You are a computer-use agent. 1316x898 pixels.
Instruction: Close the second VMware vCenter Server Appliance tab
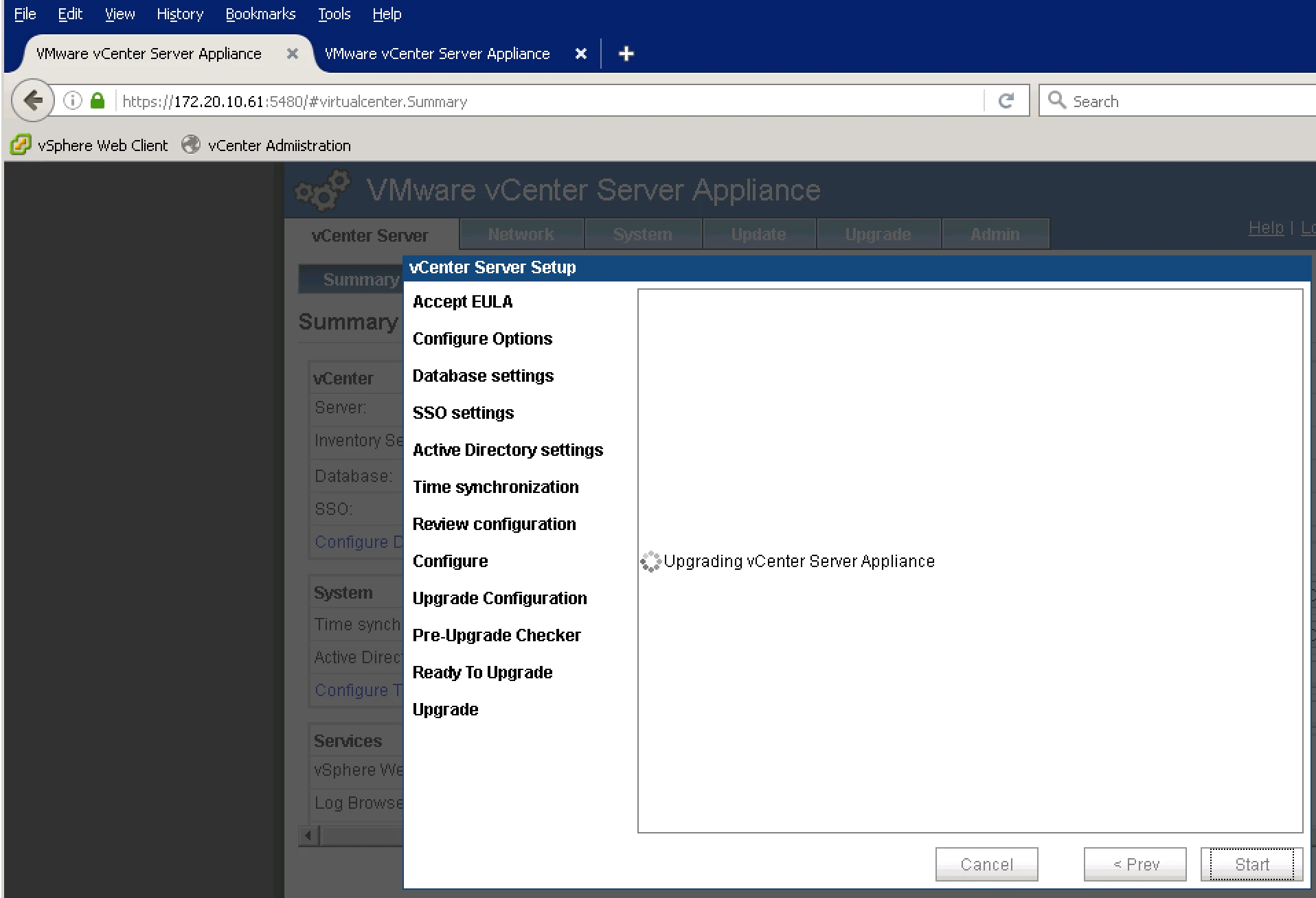pyautogui.click(x=581, y=54)
